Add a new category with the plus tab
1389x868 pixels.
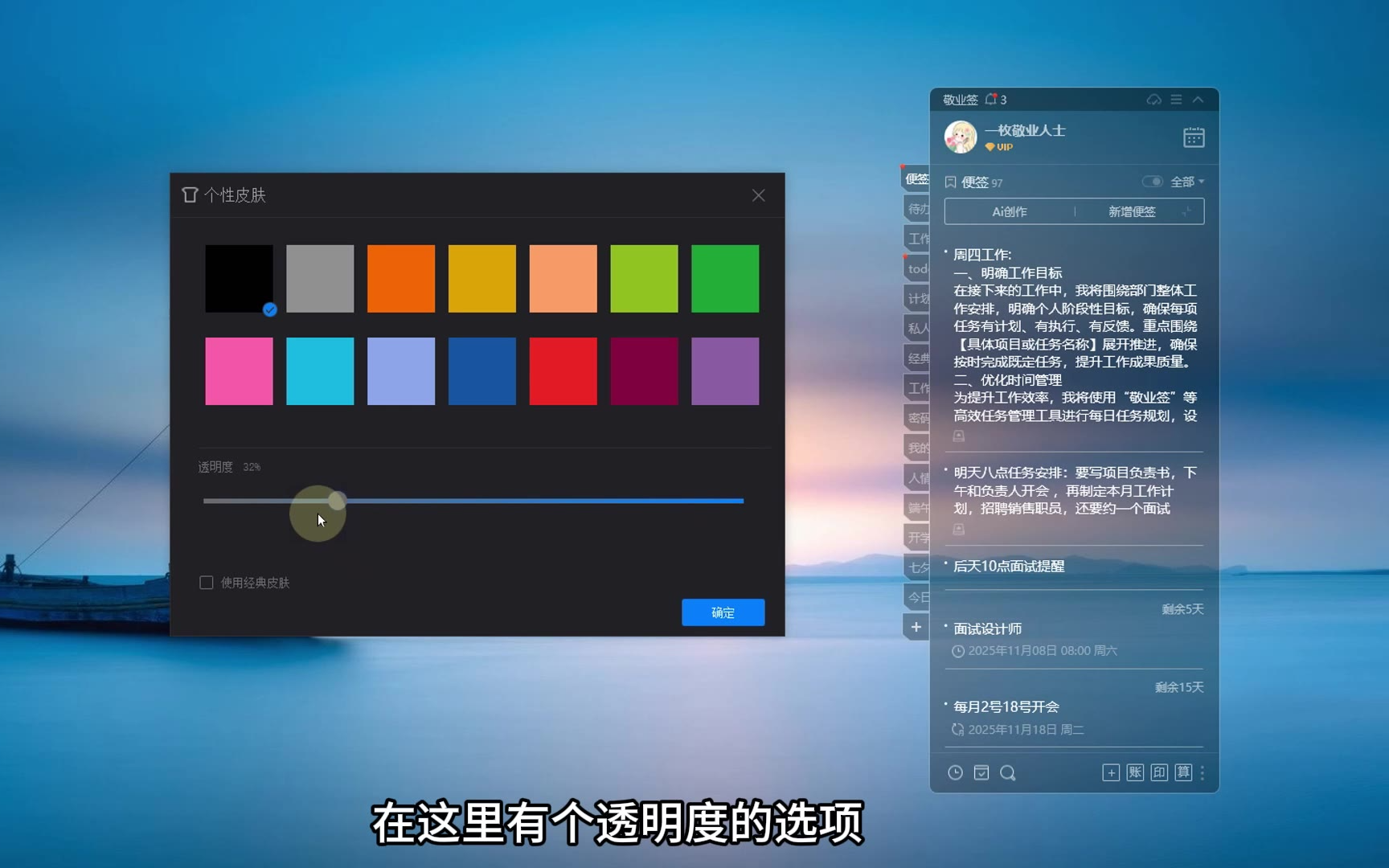click(916, 627)
